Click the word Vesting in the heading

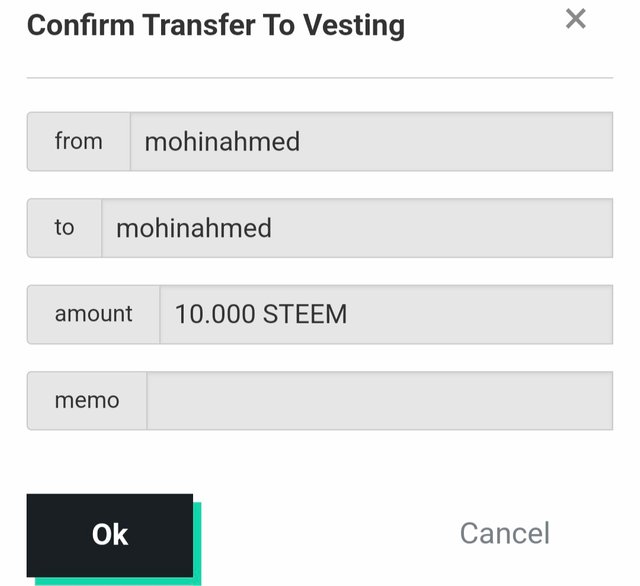pyautogui.click(x=354, y=26)
